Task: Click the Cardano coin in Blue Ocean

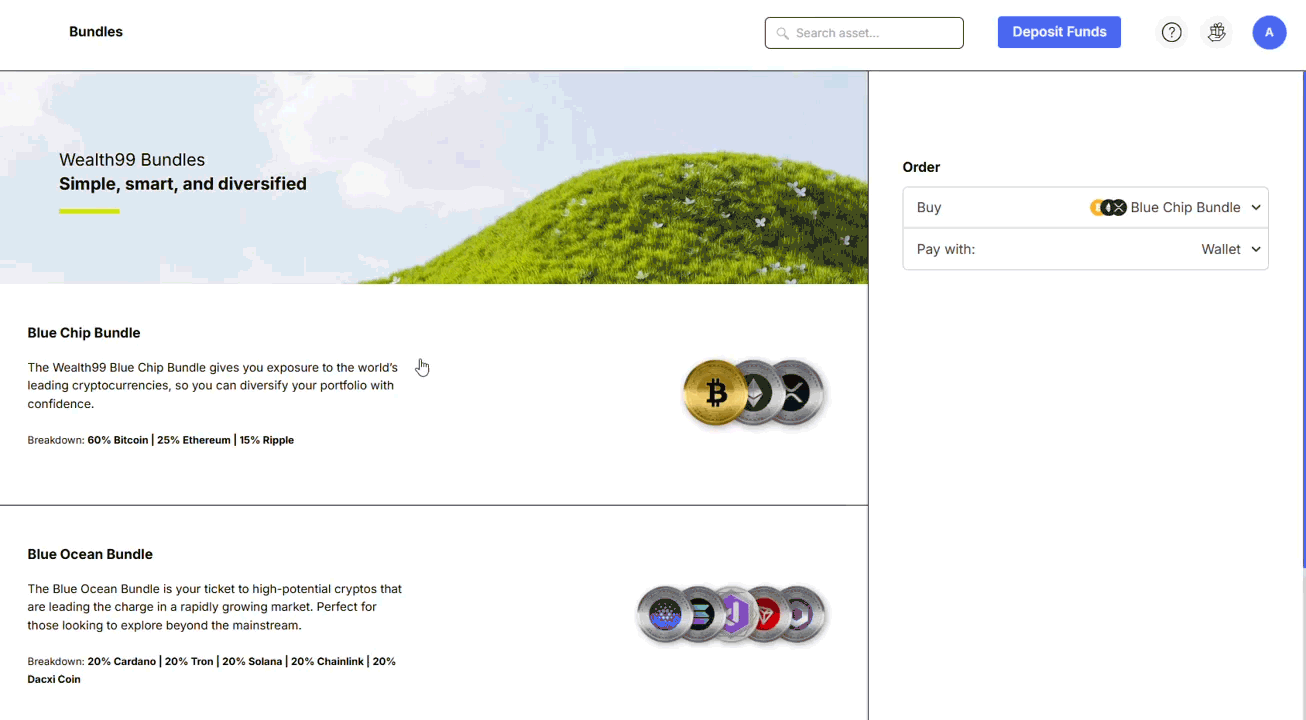Action: point(663,614)
